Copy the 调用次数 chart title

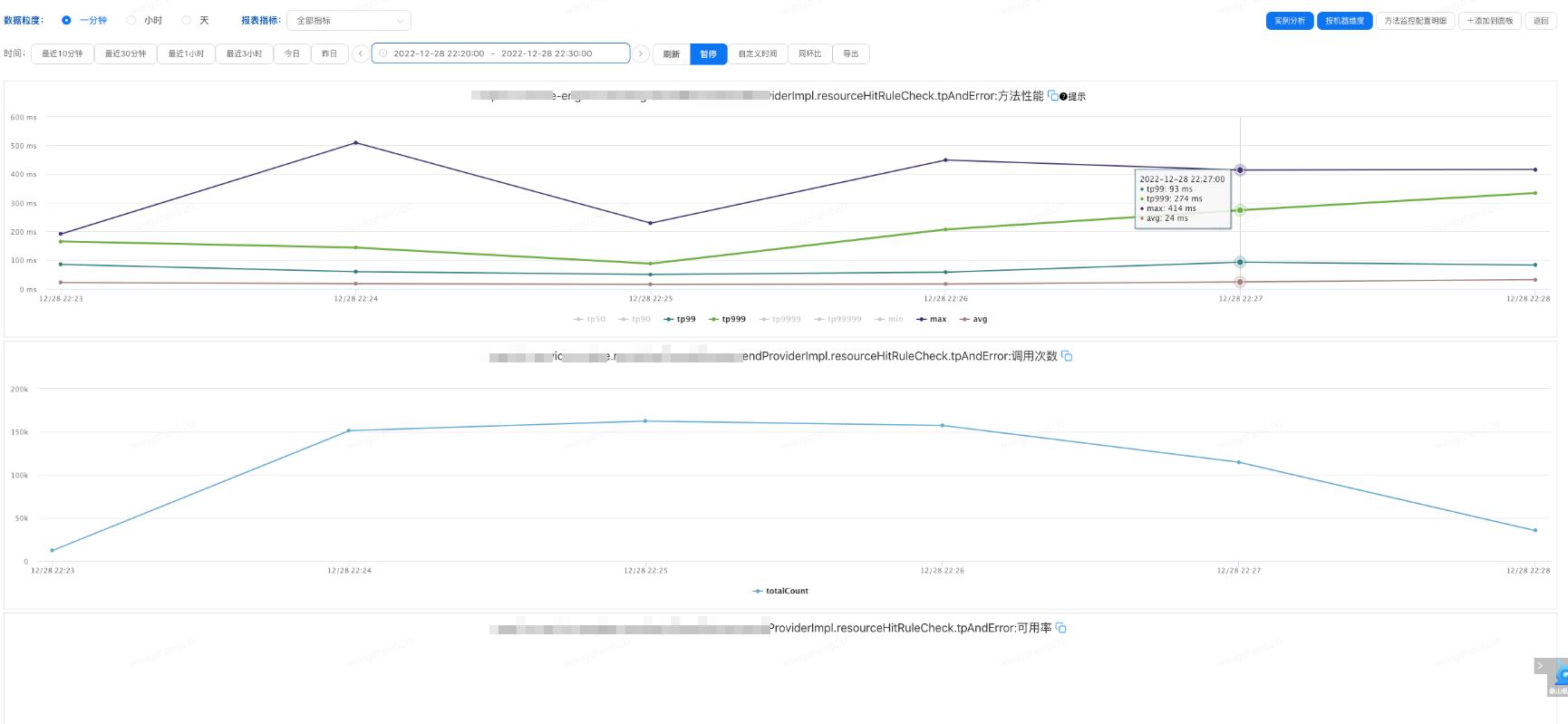click(1067, 356)
